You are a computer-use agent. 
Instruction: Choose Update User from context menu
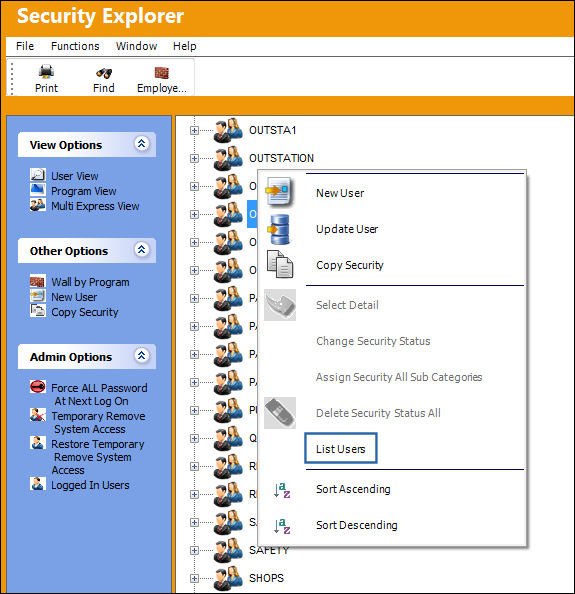[x=347, y=229]
